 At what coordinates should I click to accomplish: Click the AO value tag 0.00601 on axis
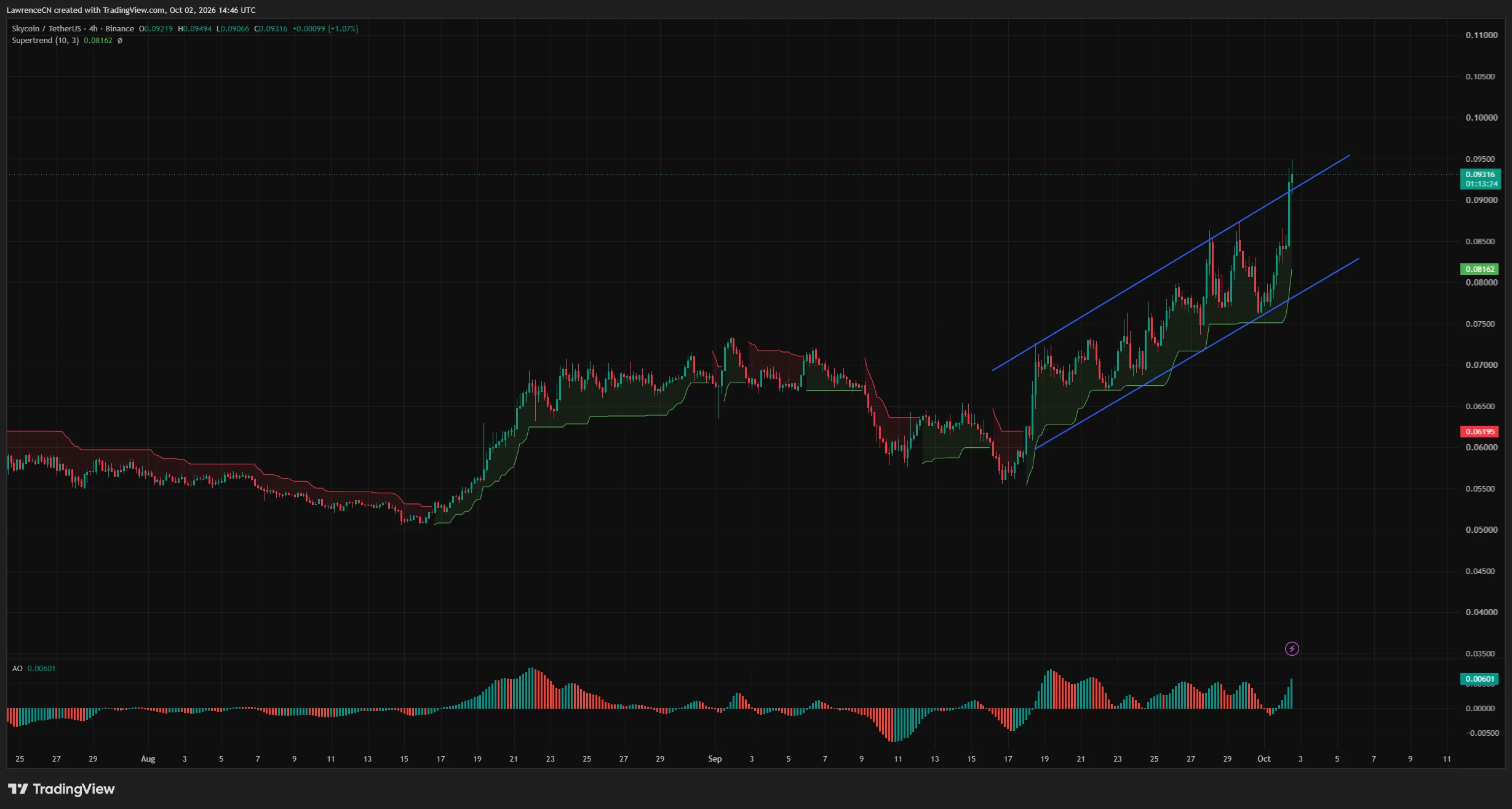point(1479,679)
